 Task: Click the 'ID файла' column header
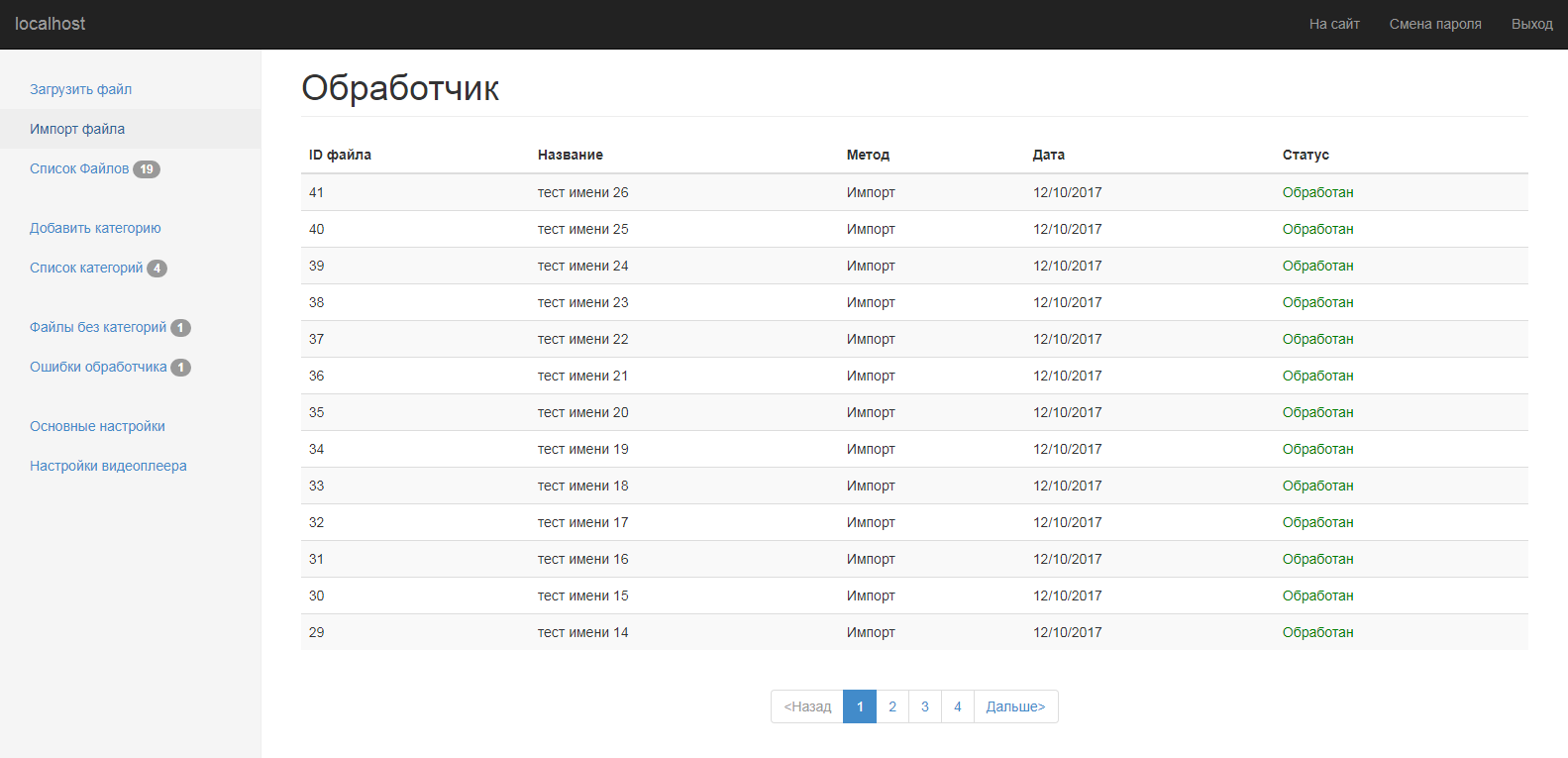click(340, 155)
